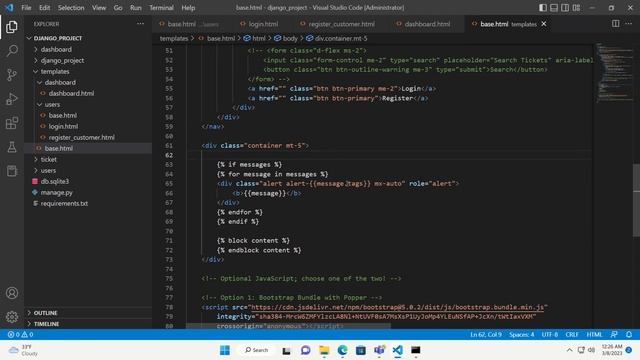
Task: Open requirements.txt file
Action: [x=64, y=203]
